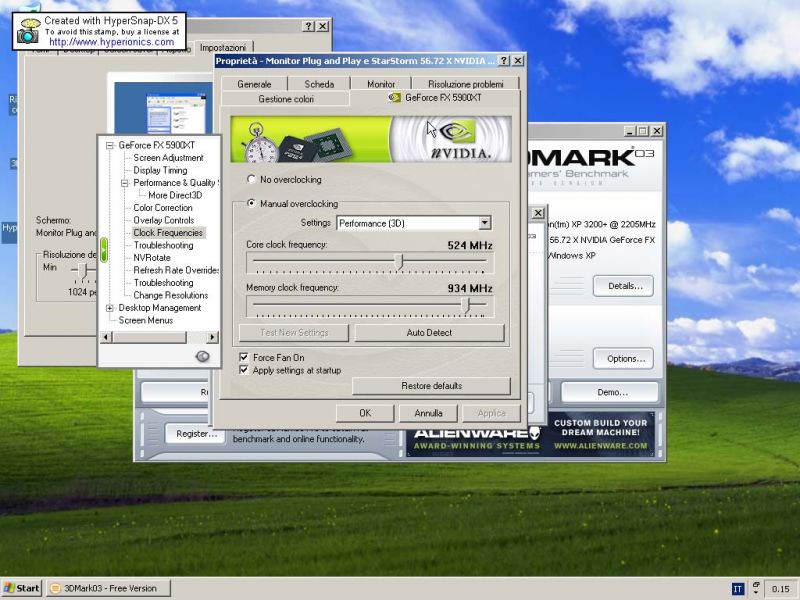Select Screen Adjustment in the NVIDIA tree
The height and width of the screenshot is (600, 800).
(x=168, y=158)
